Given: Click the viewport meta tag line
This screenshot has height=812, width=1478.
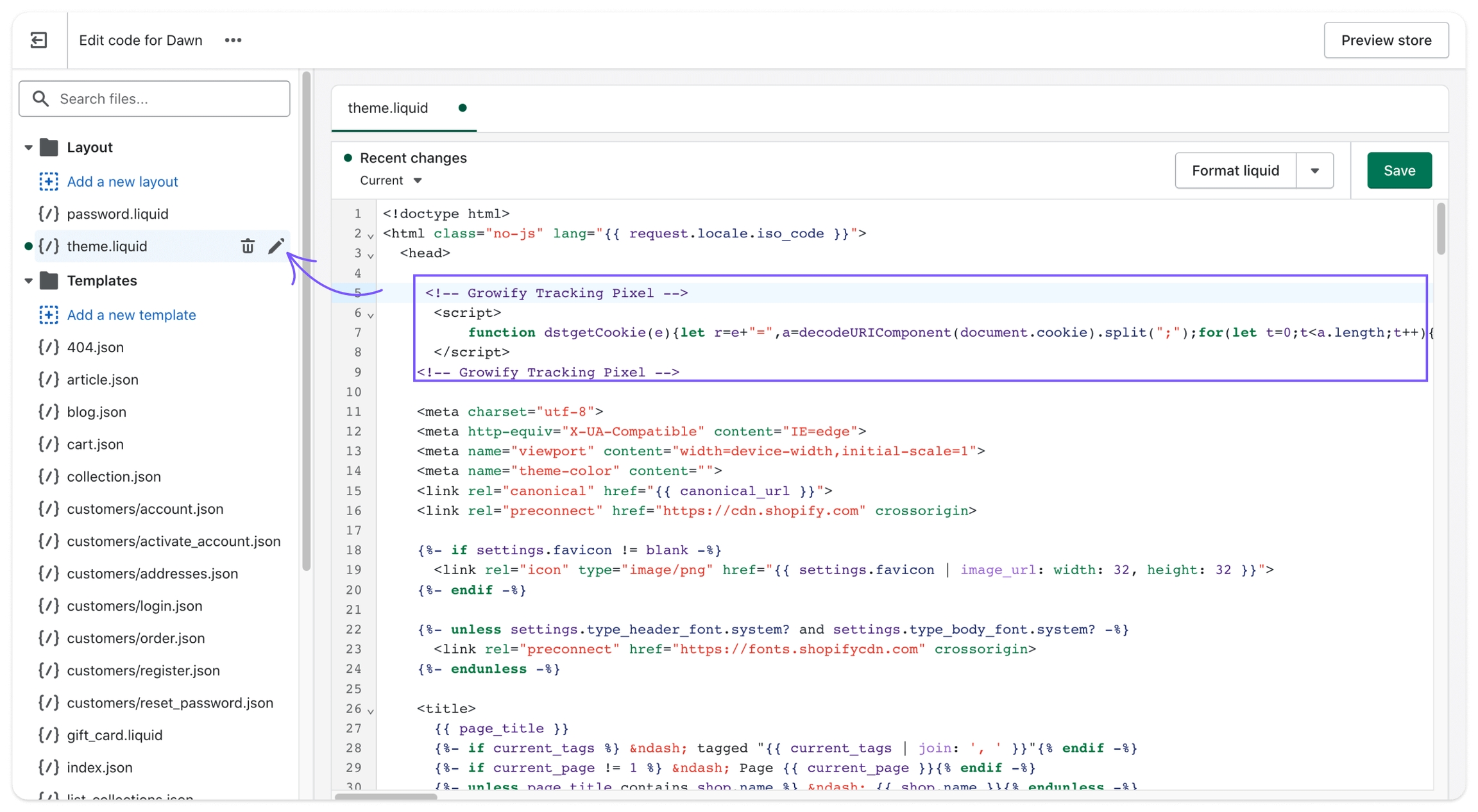Looking at the screenshot, I should click(701, 452).
